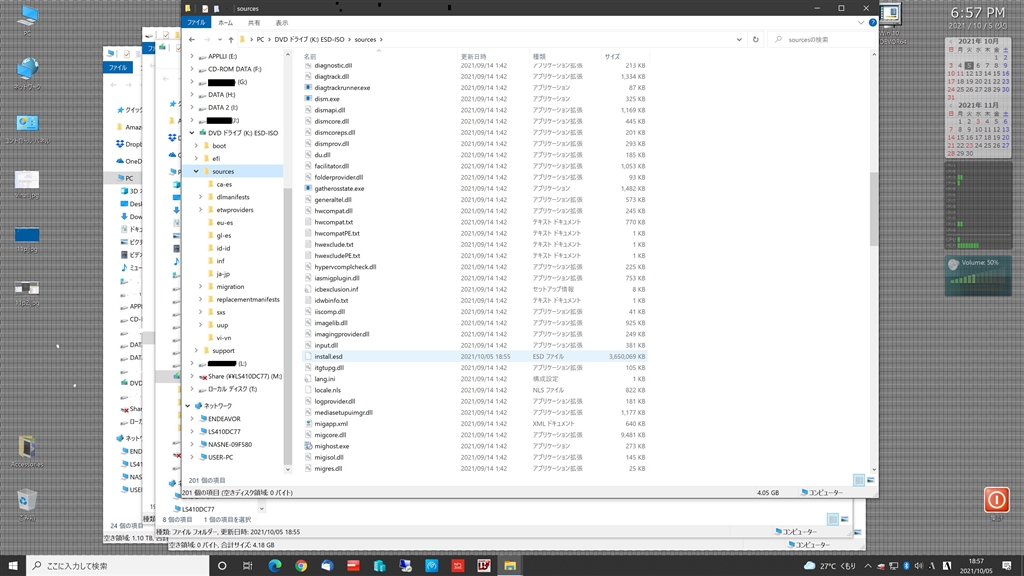Open the 共有 ribbon tab
Viewport: 1024px width, 576px height.
click(253, 23)
